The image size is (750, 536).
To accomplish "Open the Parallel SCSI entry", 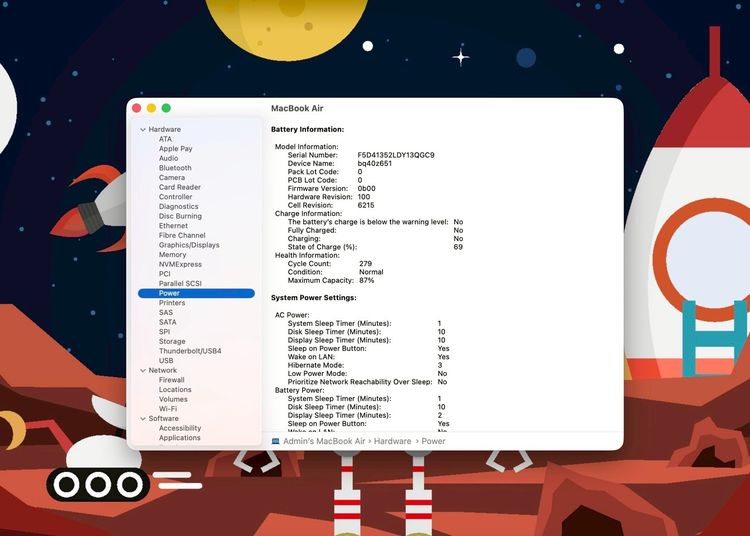I will point(180,284).
